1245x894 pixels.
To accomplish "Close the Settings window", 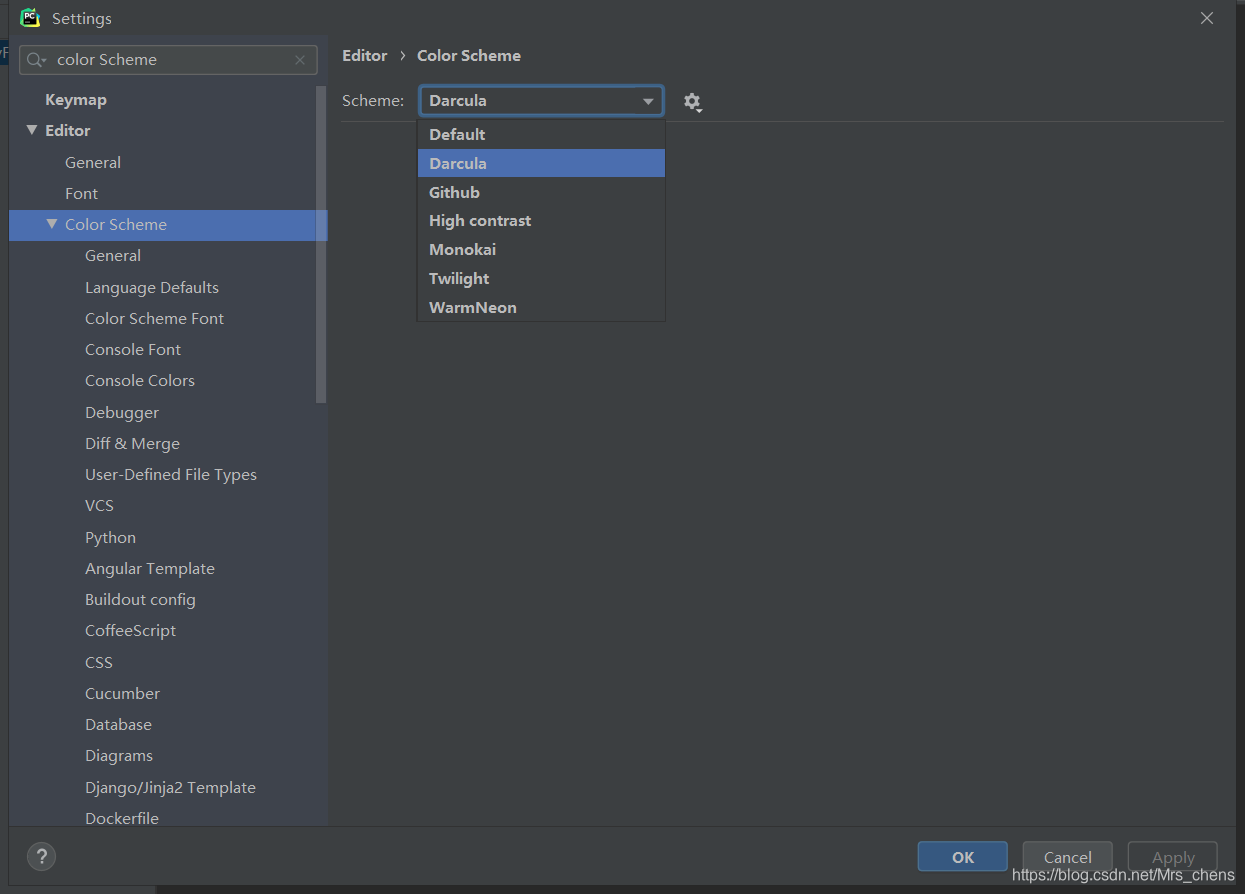I will (1207, 18).
